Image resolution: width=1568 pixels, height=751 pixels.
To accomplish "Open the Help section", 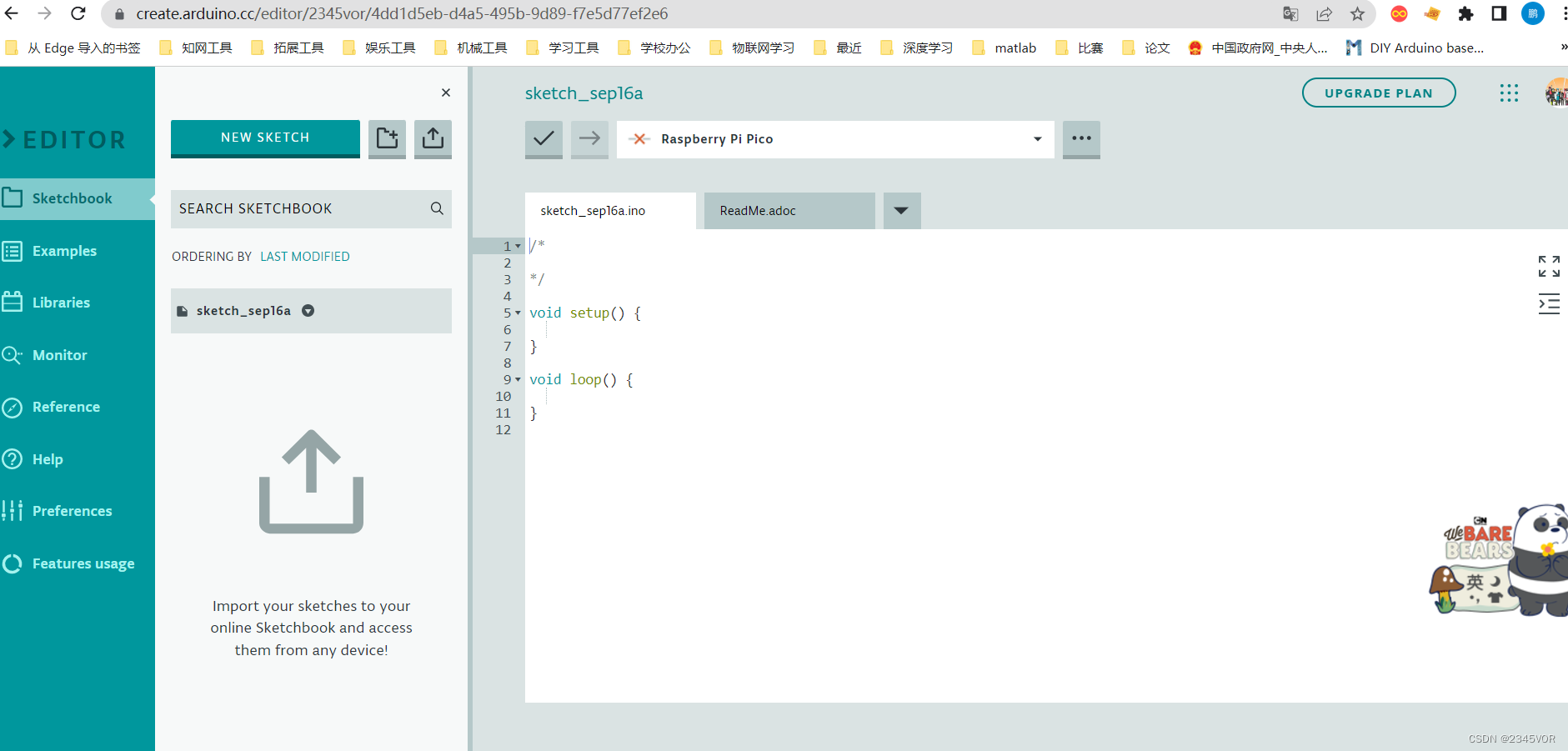I will (x=48, y=458).
